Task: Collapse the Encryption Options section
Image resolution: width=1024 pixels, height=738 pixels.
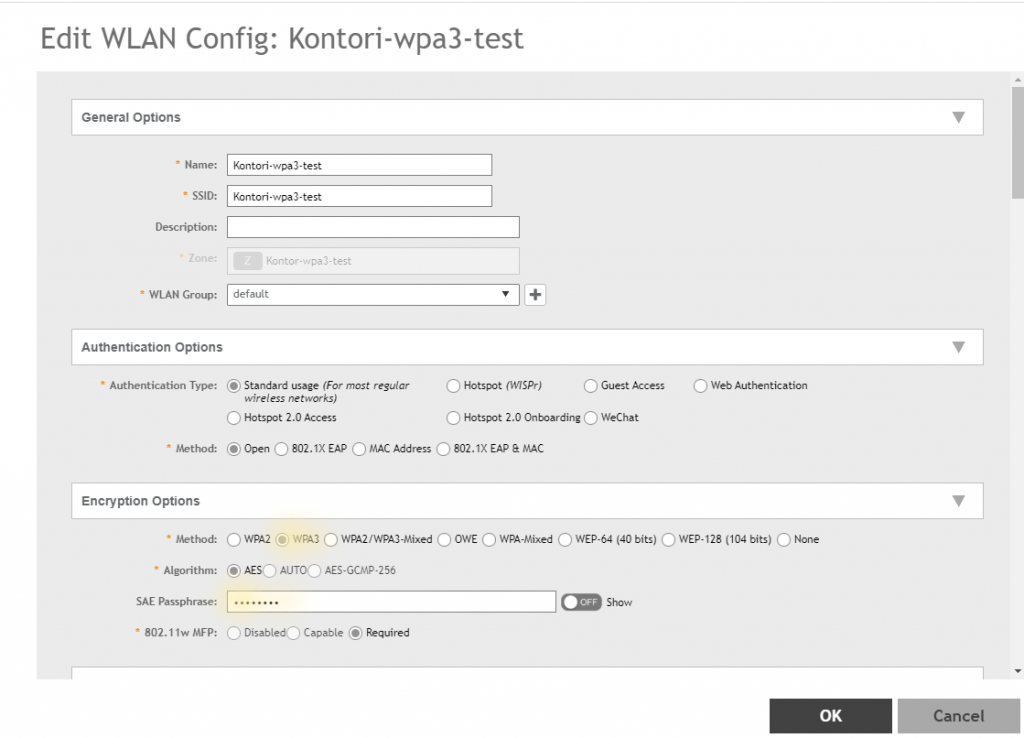Action: point(958,501)
